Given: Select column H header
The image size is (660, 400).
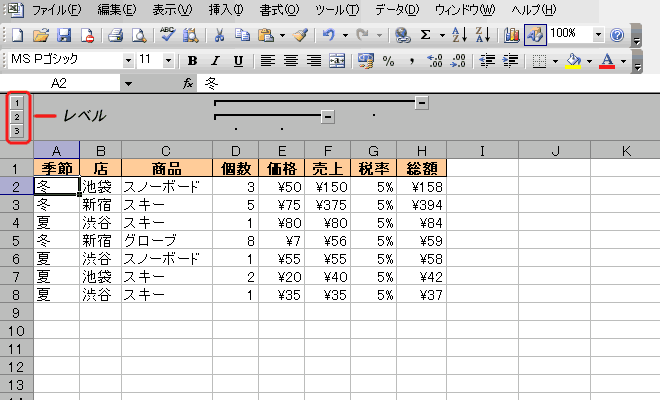Looking at the screenshot, I should 421,150.
